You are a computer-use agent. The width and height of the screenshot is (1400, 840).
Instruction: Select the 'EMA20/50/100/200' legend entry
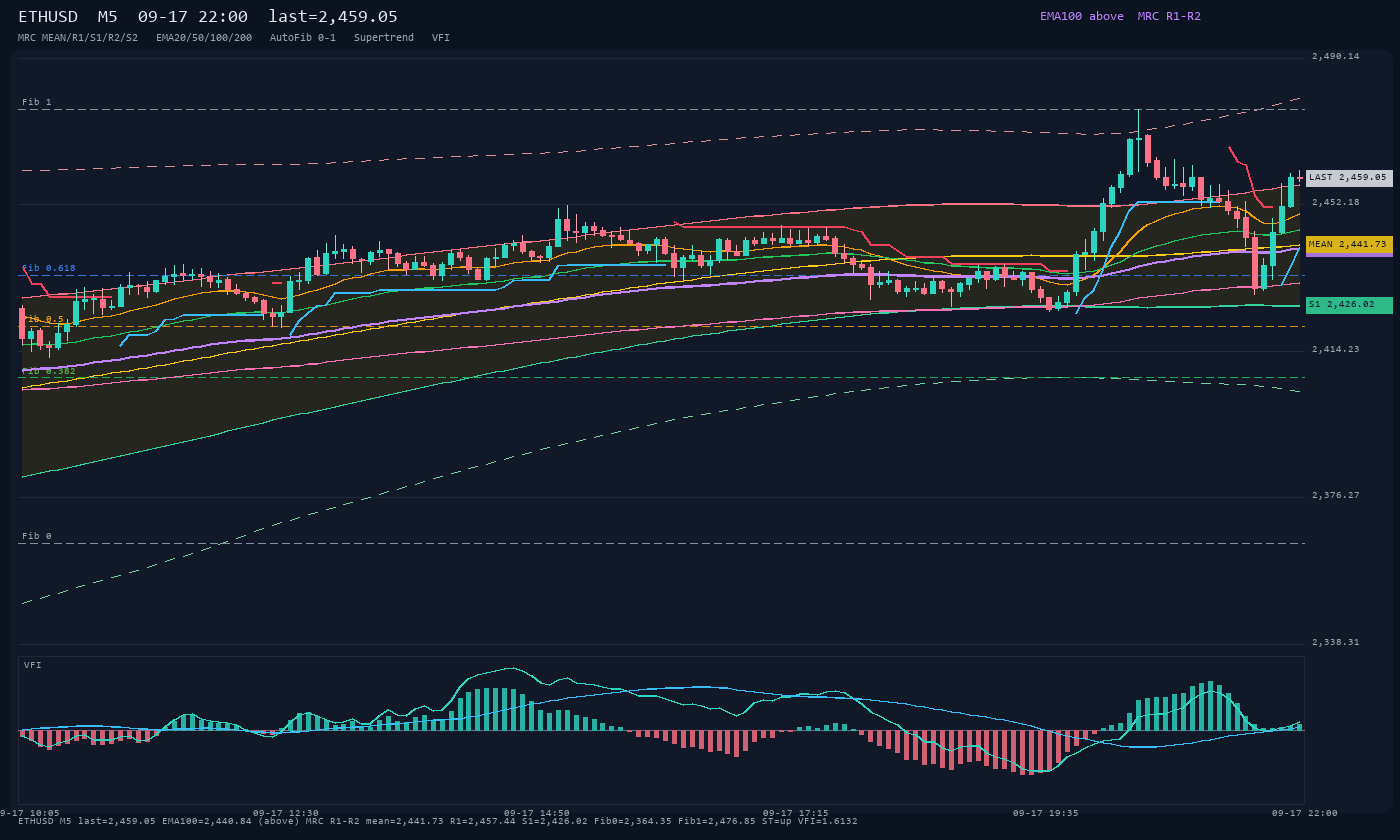pyautogui.click(x=204, y=37)
